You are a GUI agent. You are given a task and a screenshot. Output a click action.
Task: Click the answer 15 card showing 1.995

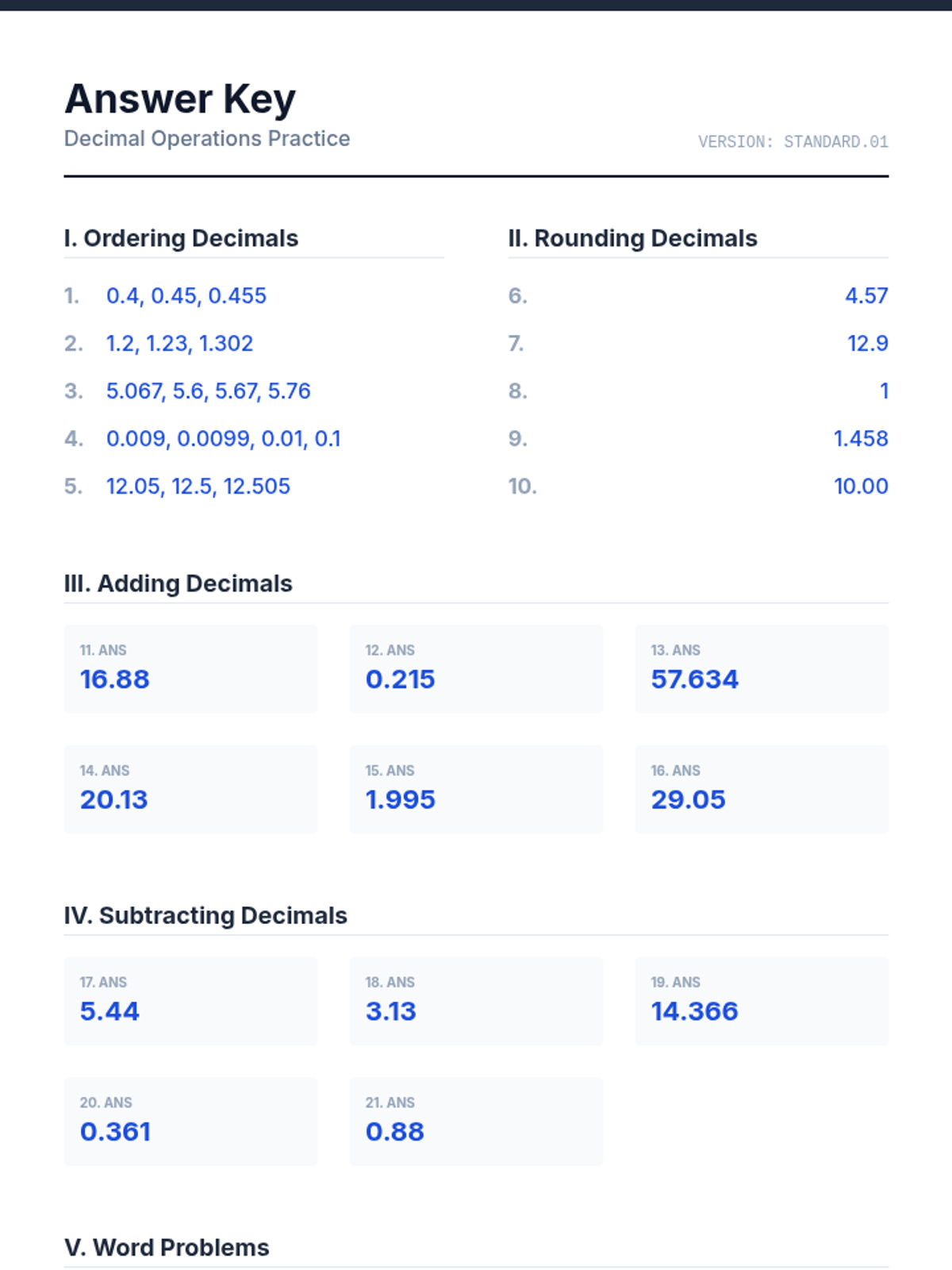[476, 790]
